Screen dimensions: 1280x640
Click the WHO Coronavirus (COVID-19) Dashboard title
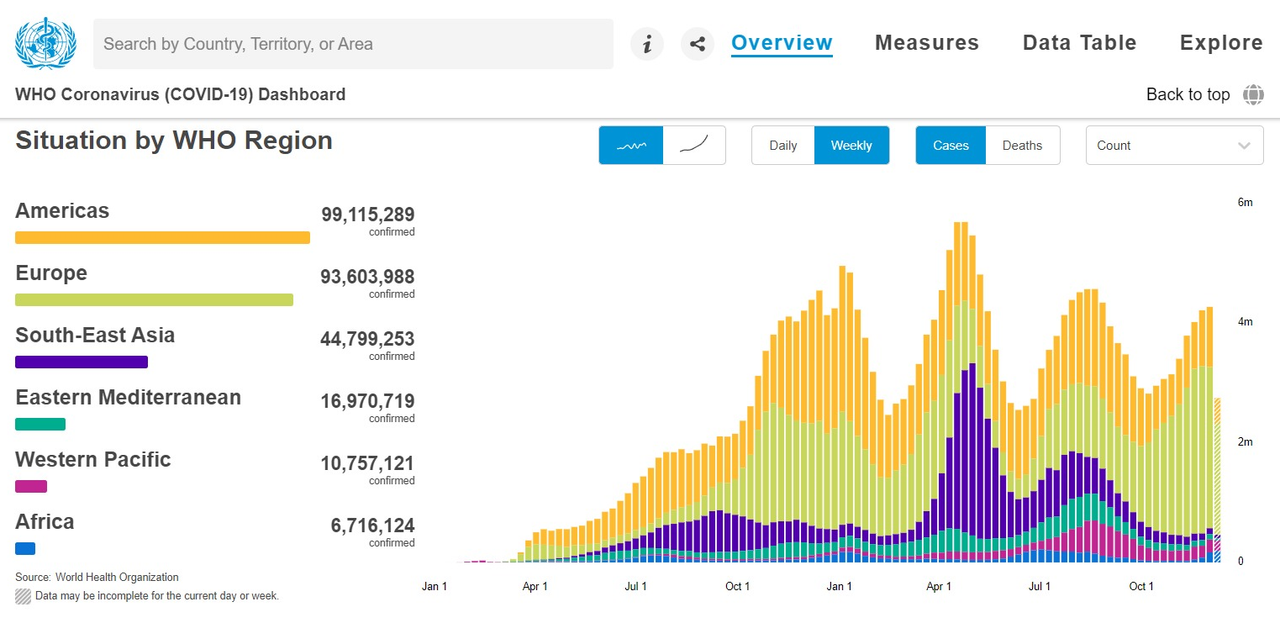[180, 95]
